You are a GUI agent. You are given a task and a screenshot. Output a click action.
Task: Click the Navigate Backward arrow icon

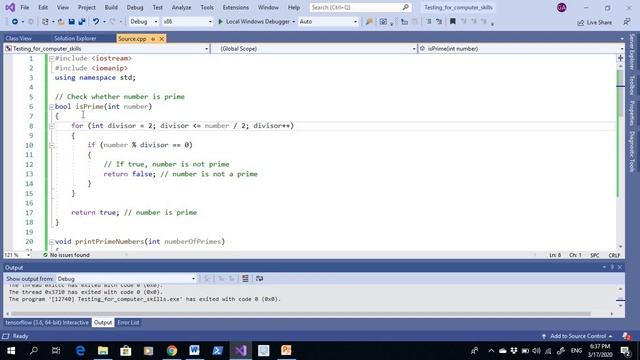pyautogui.click(x=15, y=22)
